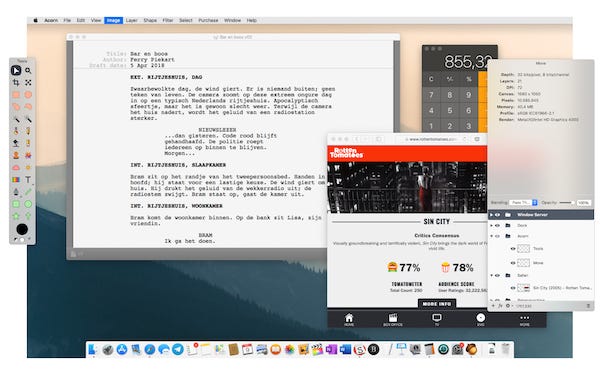Select the Text tool (T)
Viewport: 600px width, 375px height.
click(x=28, y=179)
